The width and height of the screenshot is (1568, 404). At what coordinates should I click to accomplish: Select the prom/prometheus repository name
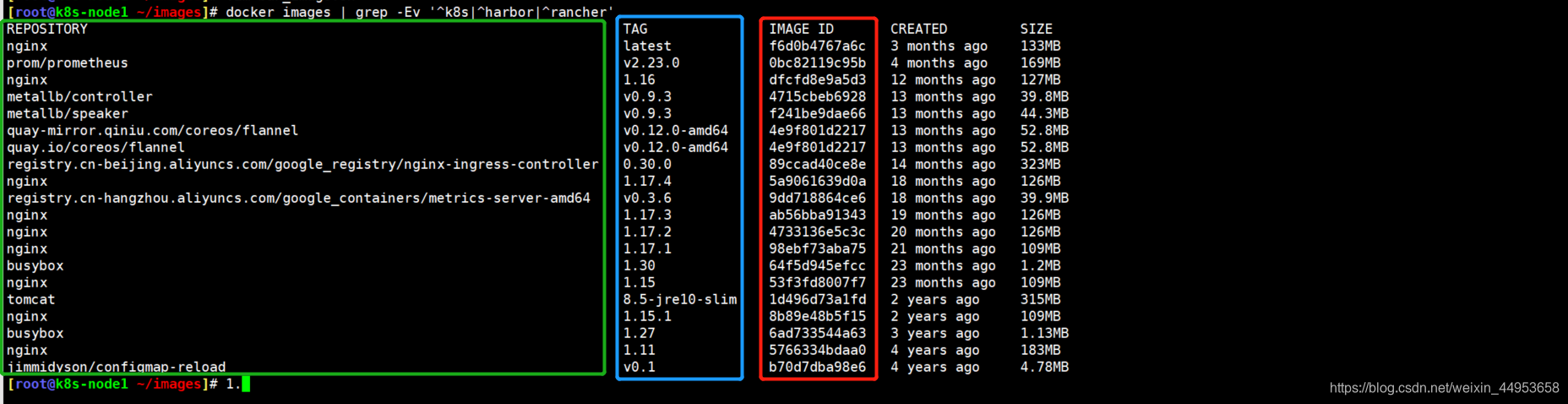click(68, 63)
